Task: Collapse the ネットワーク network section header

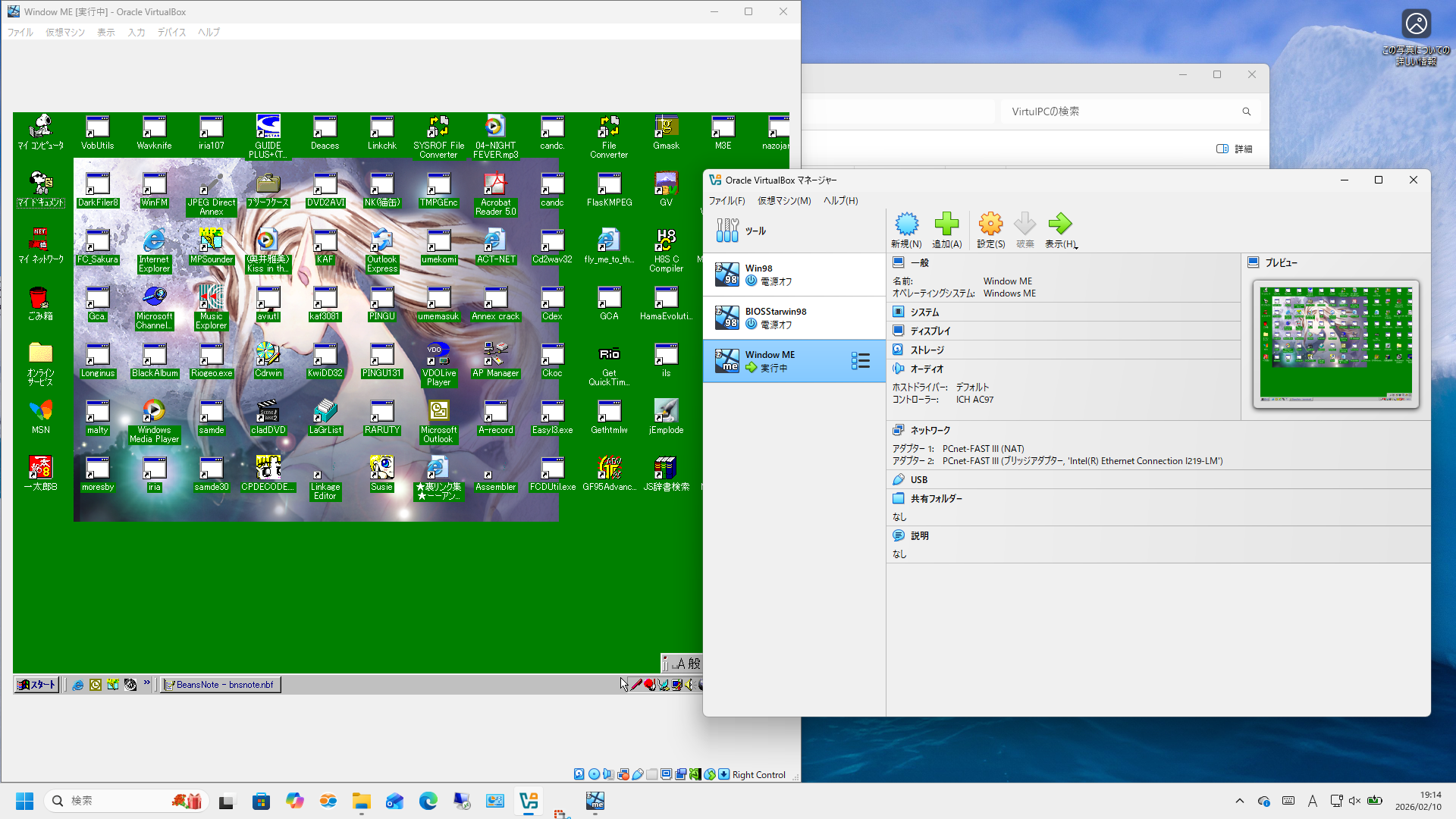Action: (930, 430)
